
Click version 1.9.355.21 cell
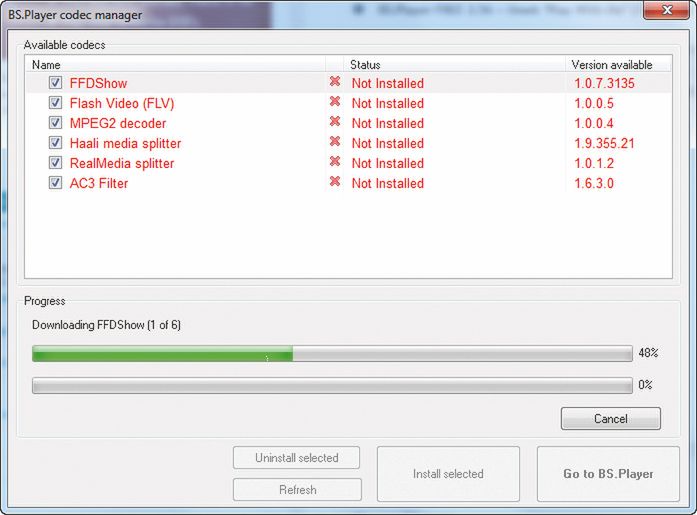(x=604, y=143)
